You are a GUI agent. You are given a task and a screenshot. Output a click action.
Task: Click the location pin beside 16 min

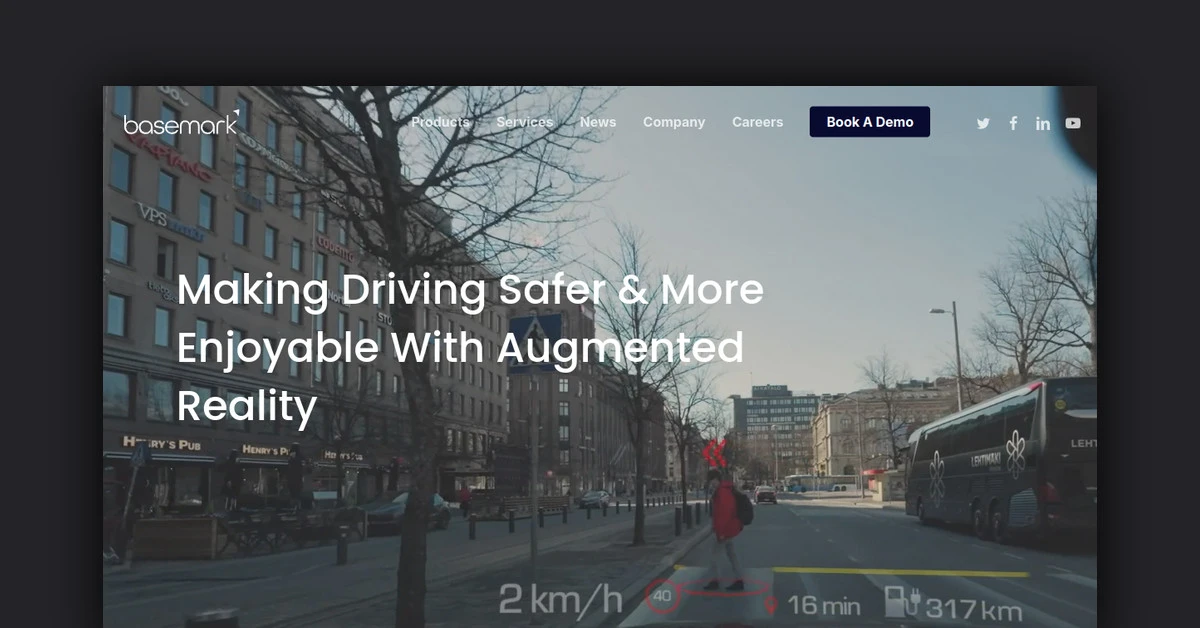tap(771, 605)
